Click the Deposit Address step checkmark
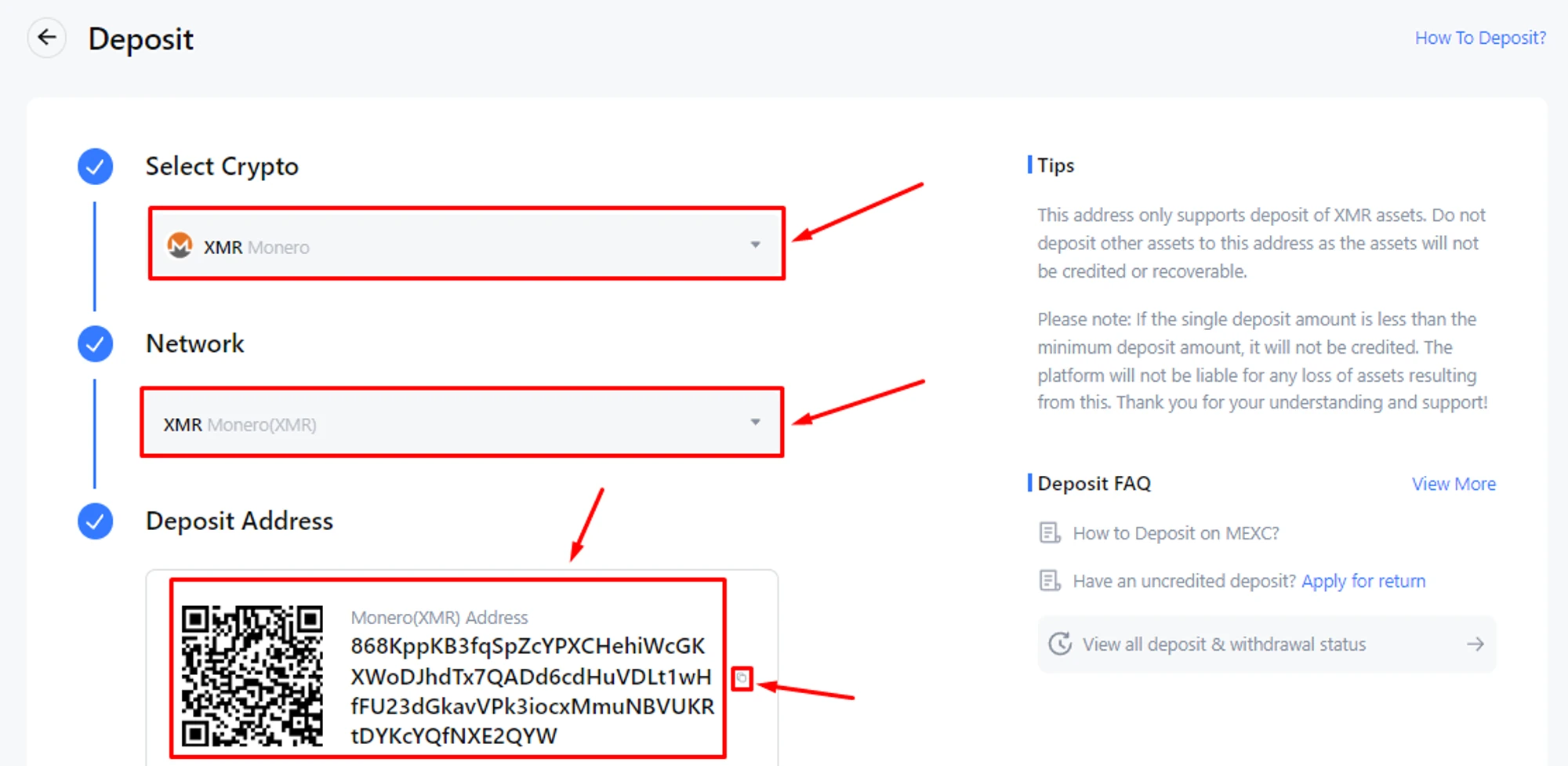Screen dimensions: 1568x766 coord(95,521)
